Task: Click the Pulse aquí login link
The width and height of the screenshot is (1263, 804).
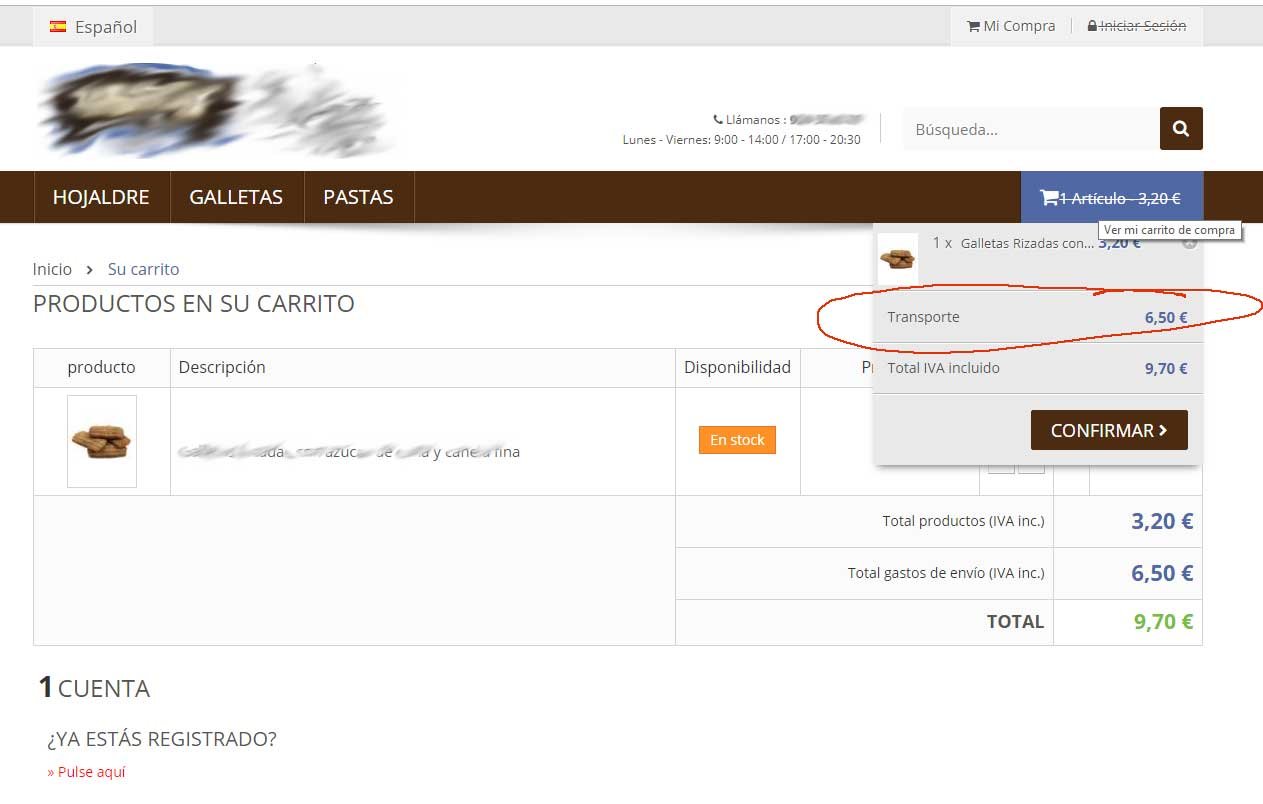Action: 86,772
